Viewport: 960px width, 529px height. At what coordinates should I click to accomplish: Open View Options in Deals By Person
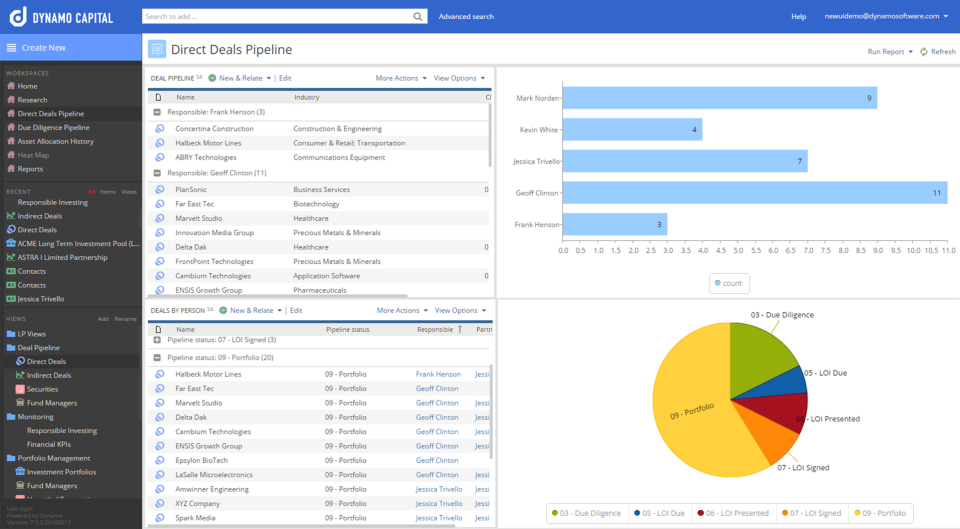click(460, 310)
